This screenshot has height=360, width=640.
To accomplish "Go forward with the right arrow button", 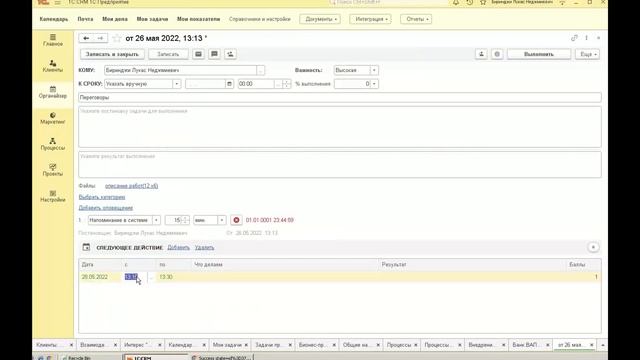I will pyautogui.click(x=100, y=38).
